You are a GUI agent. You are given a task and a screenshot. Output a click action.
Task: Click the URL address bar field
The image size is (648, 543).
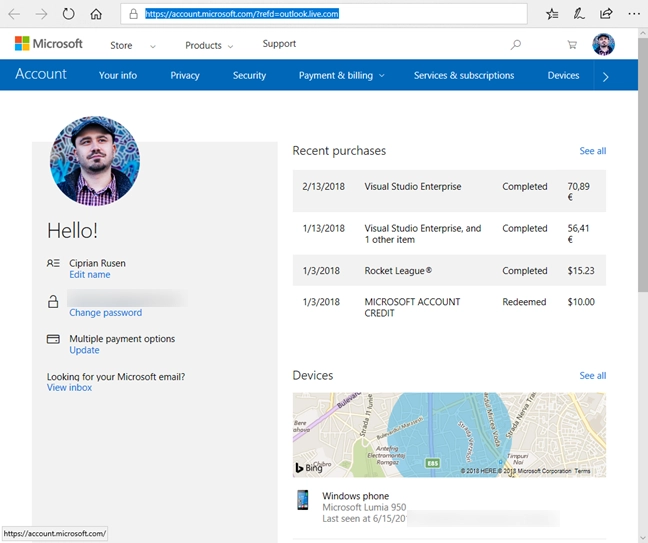(324, 14)
